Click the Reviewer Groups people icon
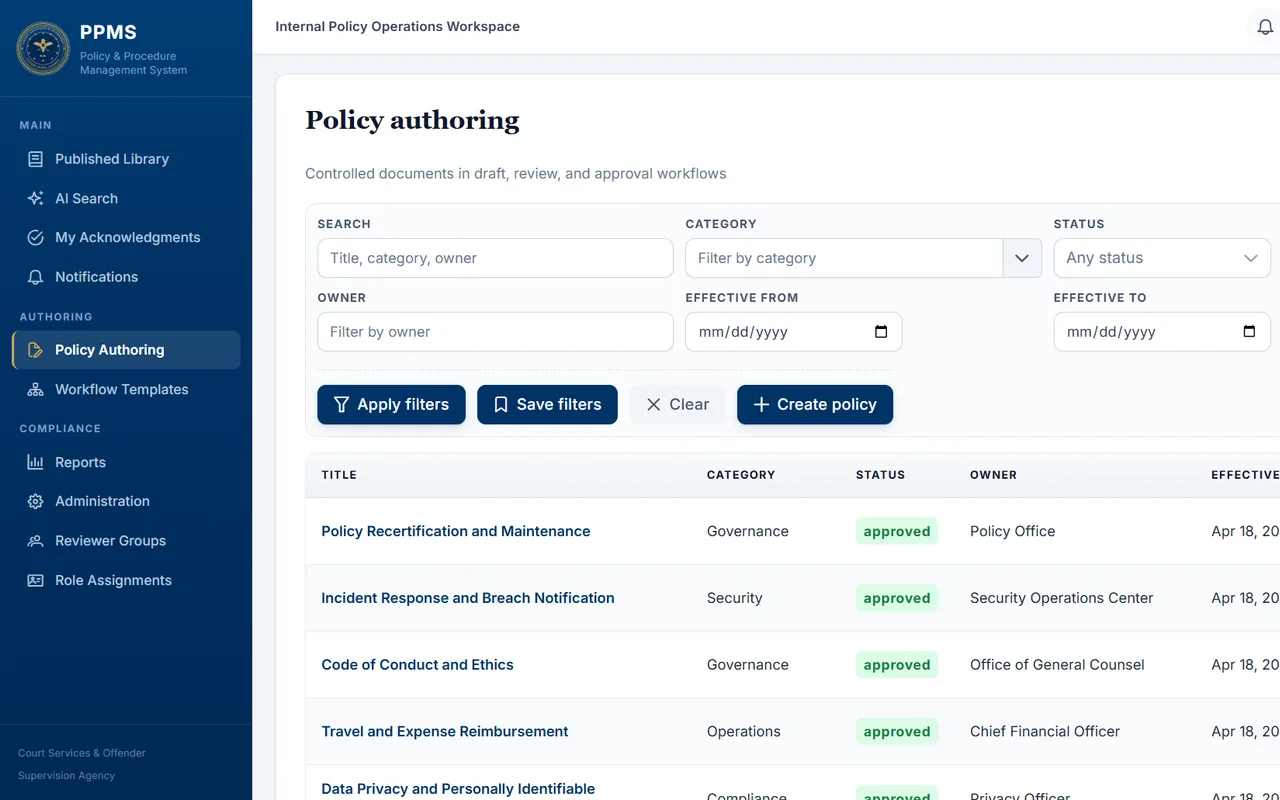The image size is (1280, 800). (35, 541)
